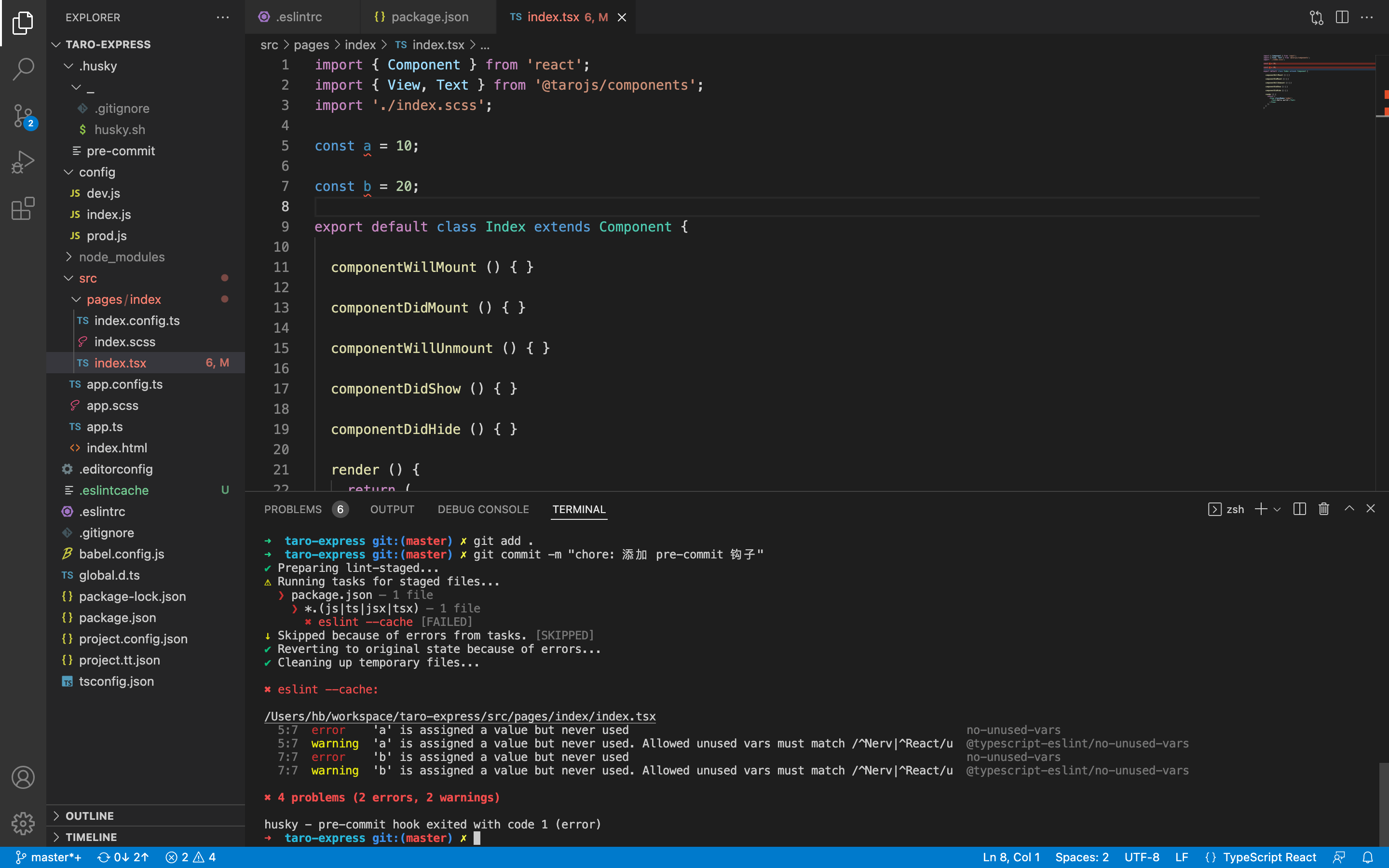Open the PROBLEMS panel tab
Screen dimensions: 1389x868
306,509
